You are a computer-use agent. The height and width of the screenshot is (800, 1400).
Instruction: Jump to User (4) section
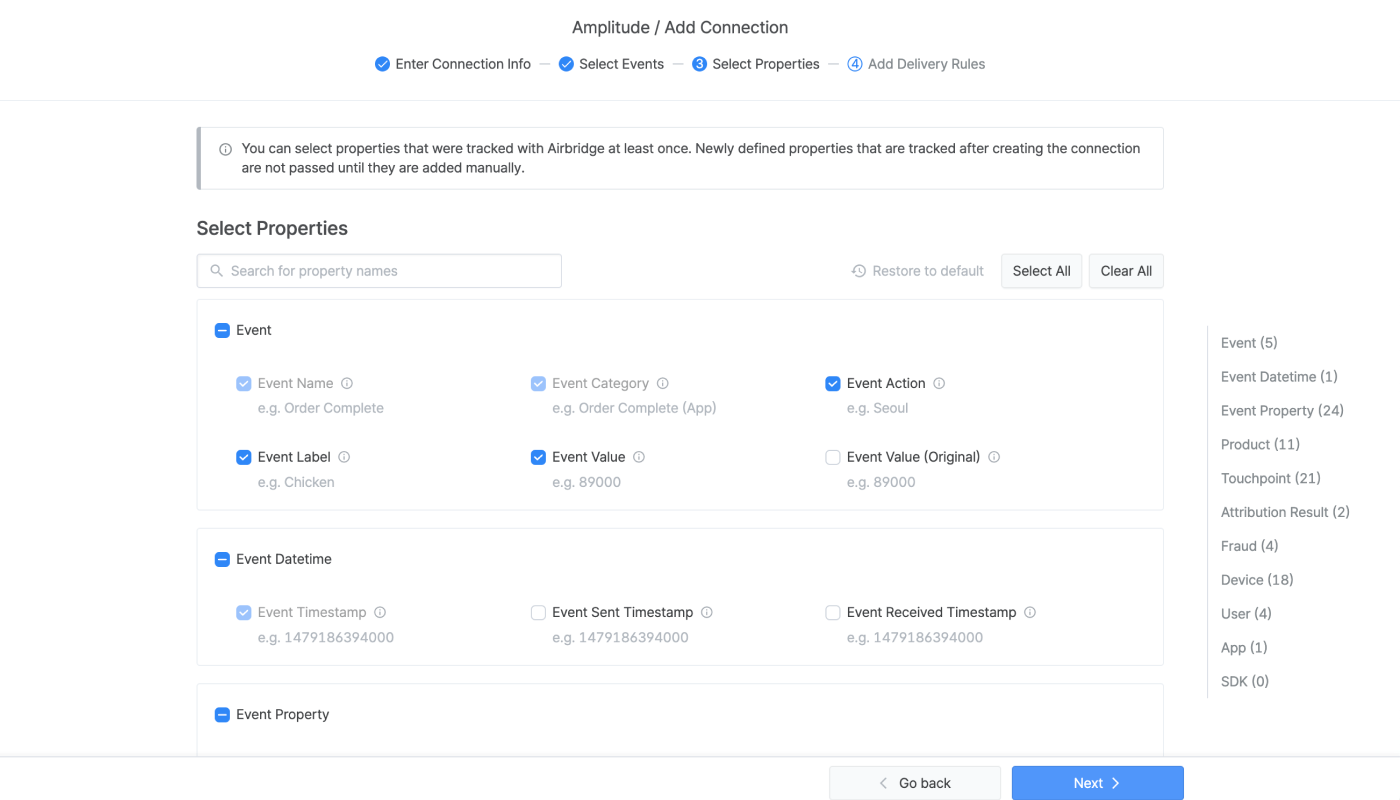pos(1246,614)
